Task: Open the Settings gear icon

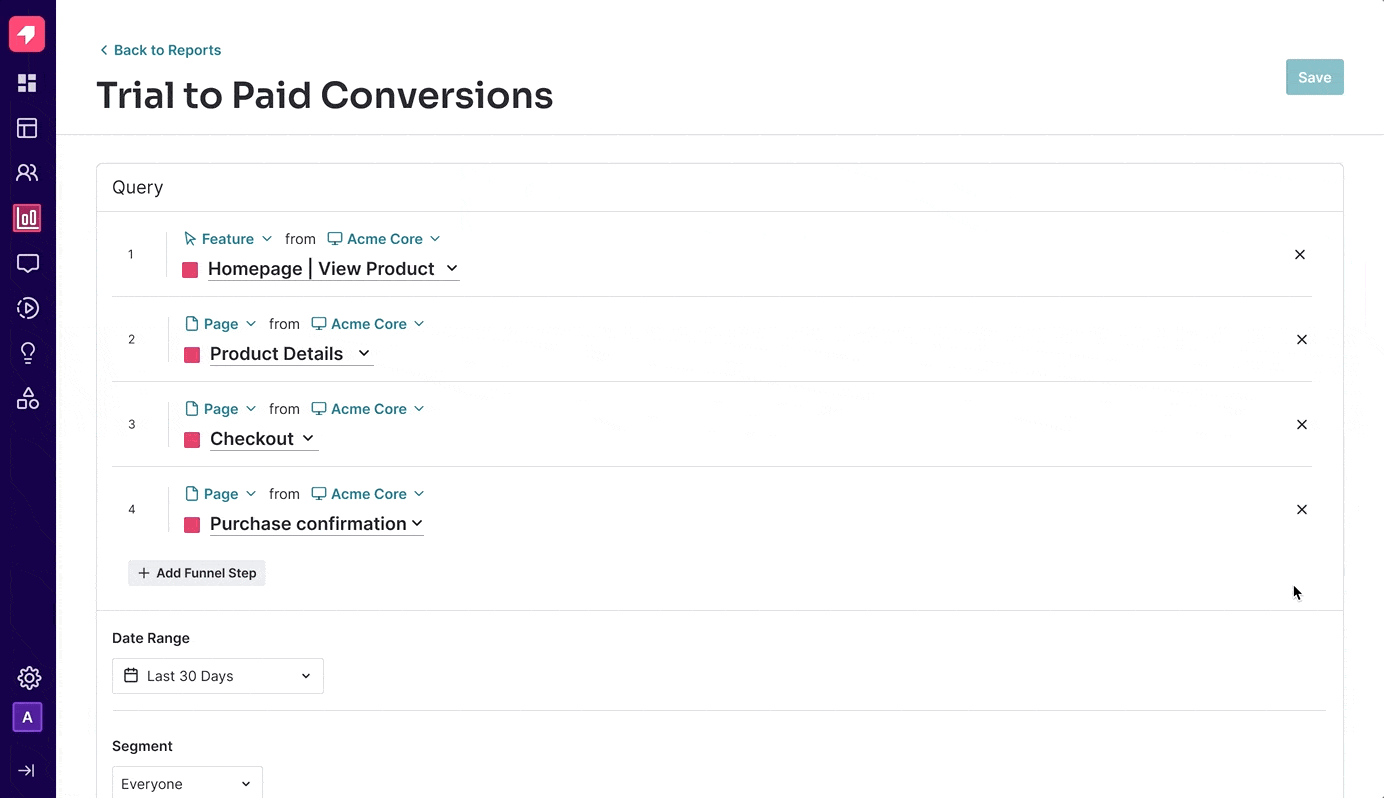Action: coord(28,678)
